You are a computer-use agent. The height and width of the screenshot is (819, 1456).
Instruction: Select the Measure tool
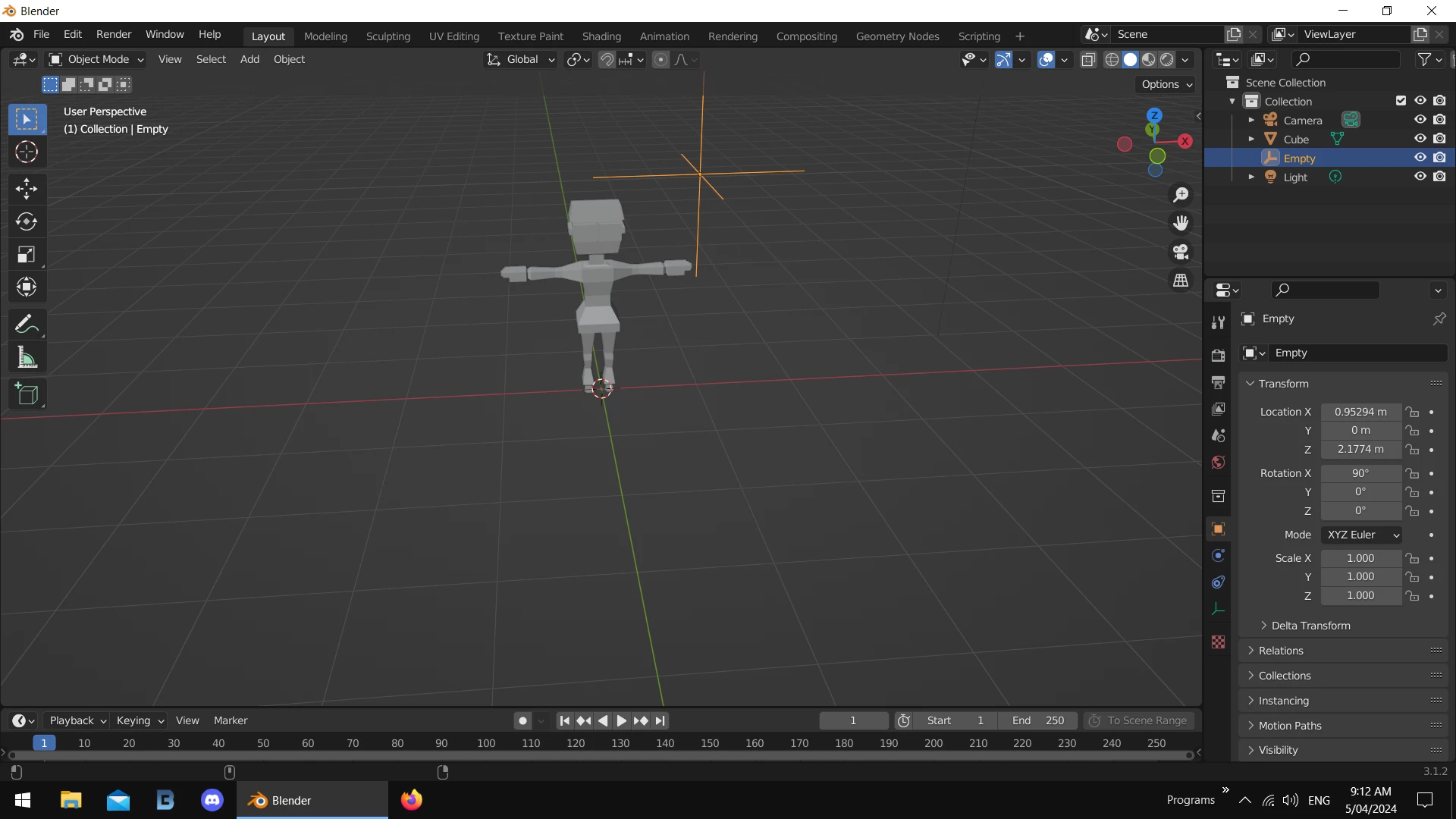click(x=27, y=357)
